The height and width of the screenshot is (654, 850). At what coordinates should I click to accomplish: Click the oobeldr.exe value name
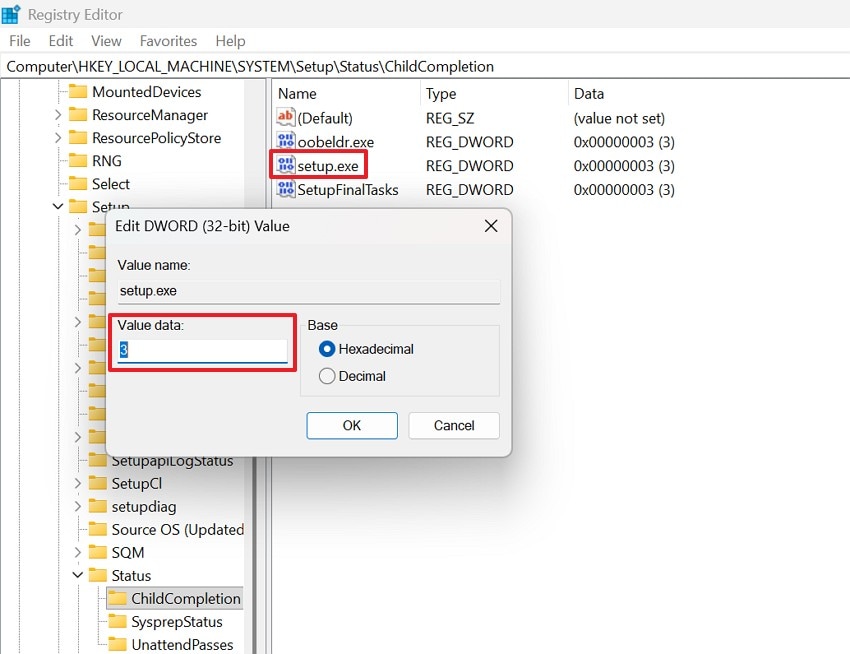click(x=336, y=142)
